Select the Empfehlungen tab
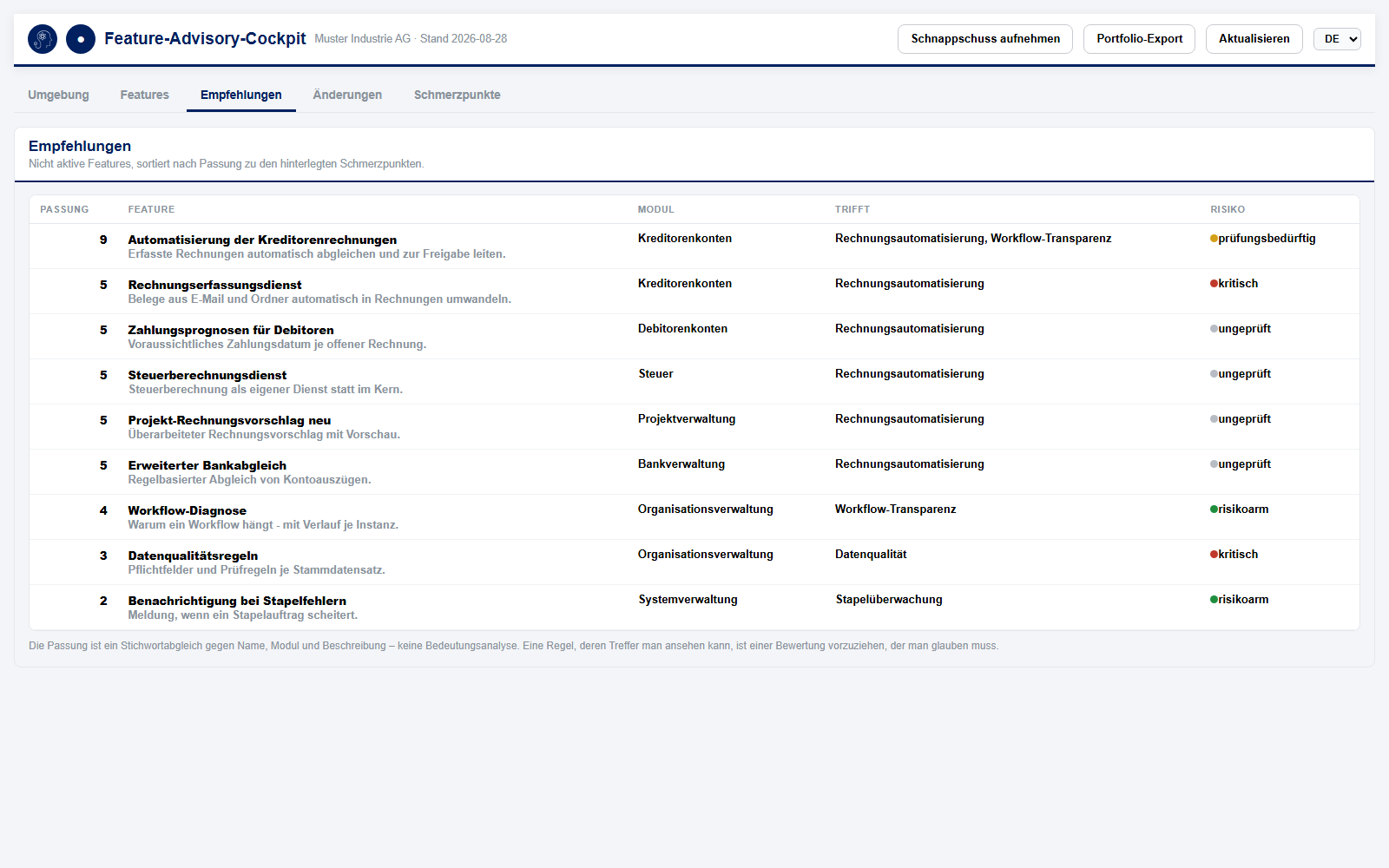The height and width of the screenshot is (868, 1389). 241,95
